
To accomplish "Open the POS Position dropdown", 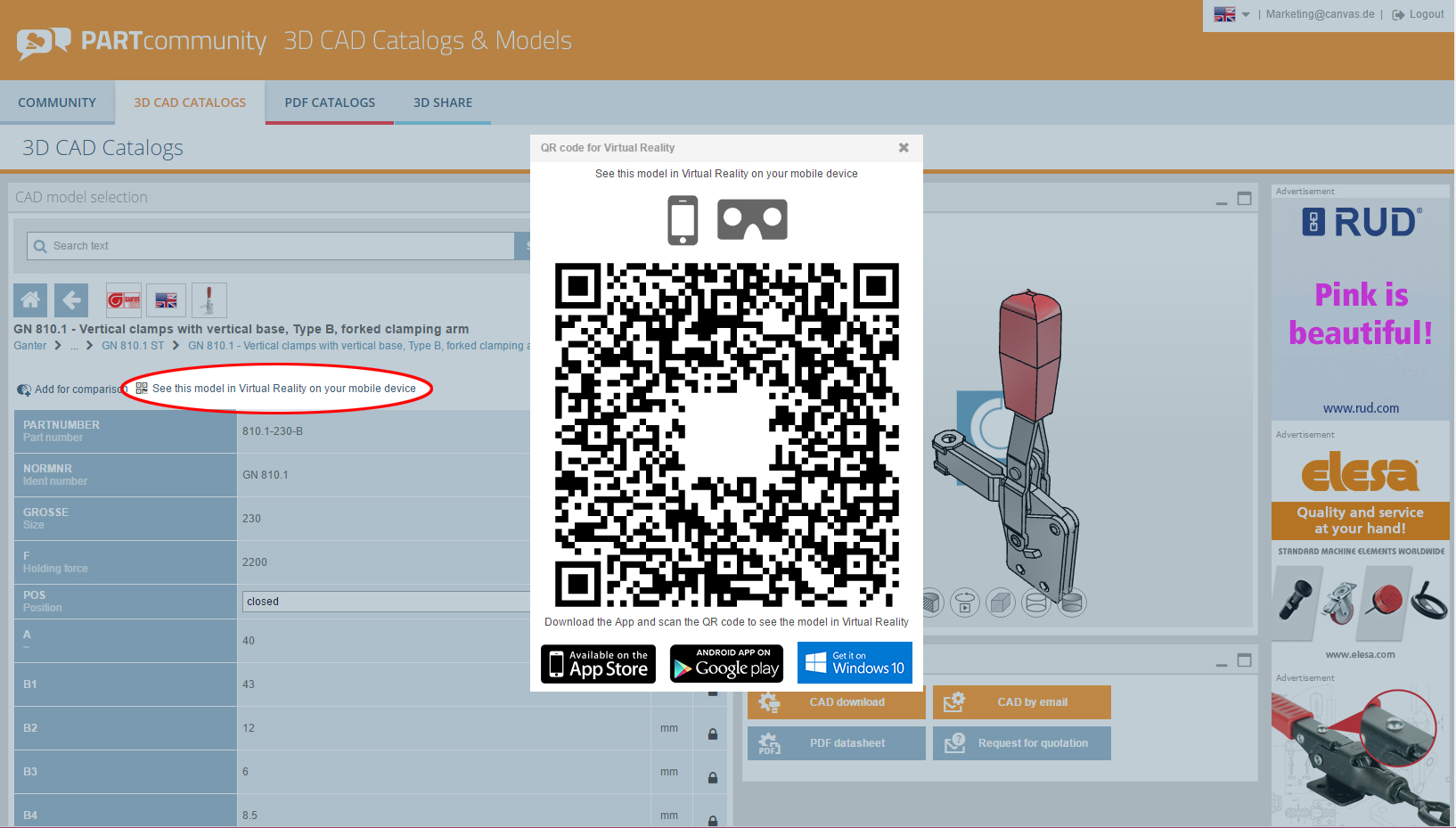I will [x=385, y=602].
